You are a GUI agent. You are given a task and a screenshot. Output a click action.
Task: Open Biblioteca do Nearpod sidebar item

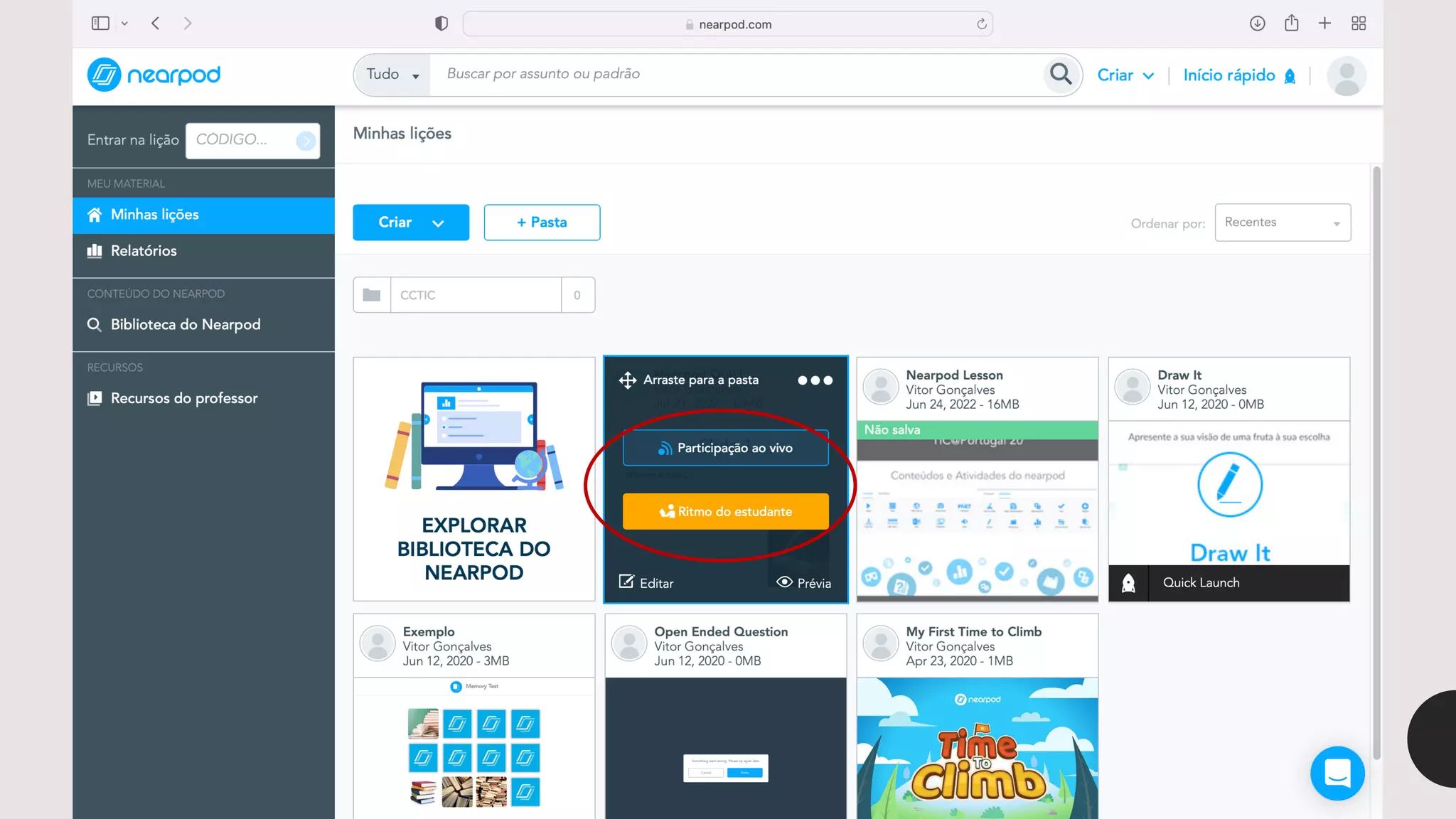click(185, 325)
